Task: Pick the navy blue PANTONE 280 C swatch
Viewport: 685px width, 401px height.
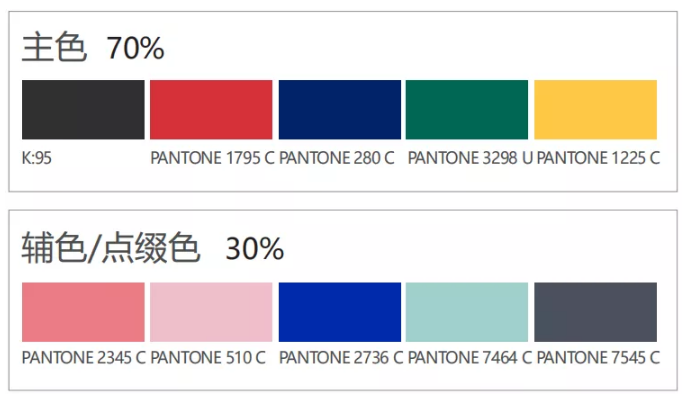Action: [x=339, y=109]
